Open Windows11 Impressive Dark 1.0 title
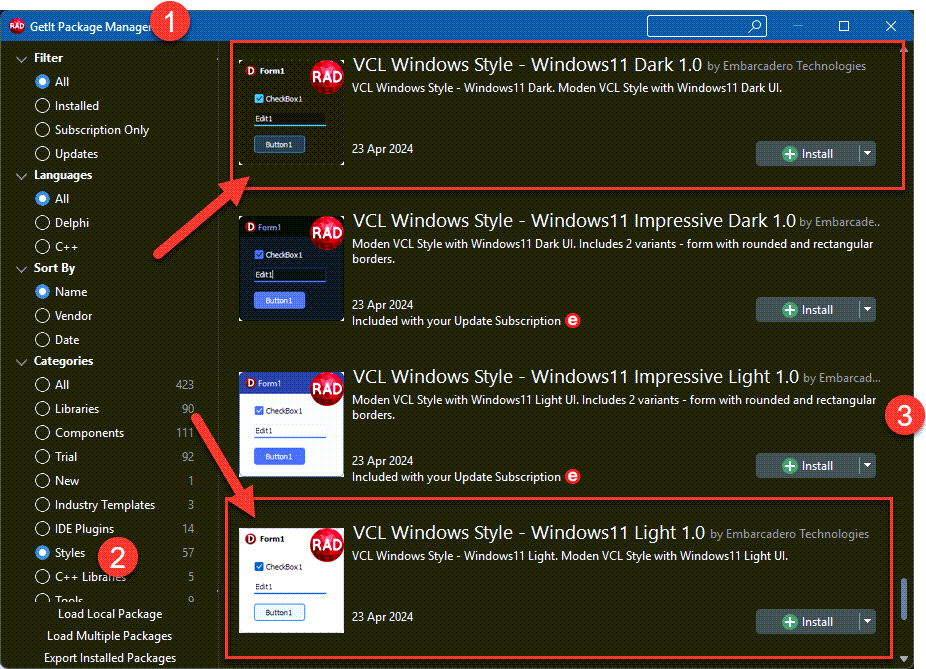Viewport: 926px width, 669px height. coord(573,220)
